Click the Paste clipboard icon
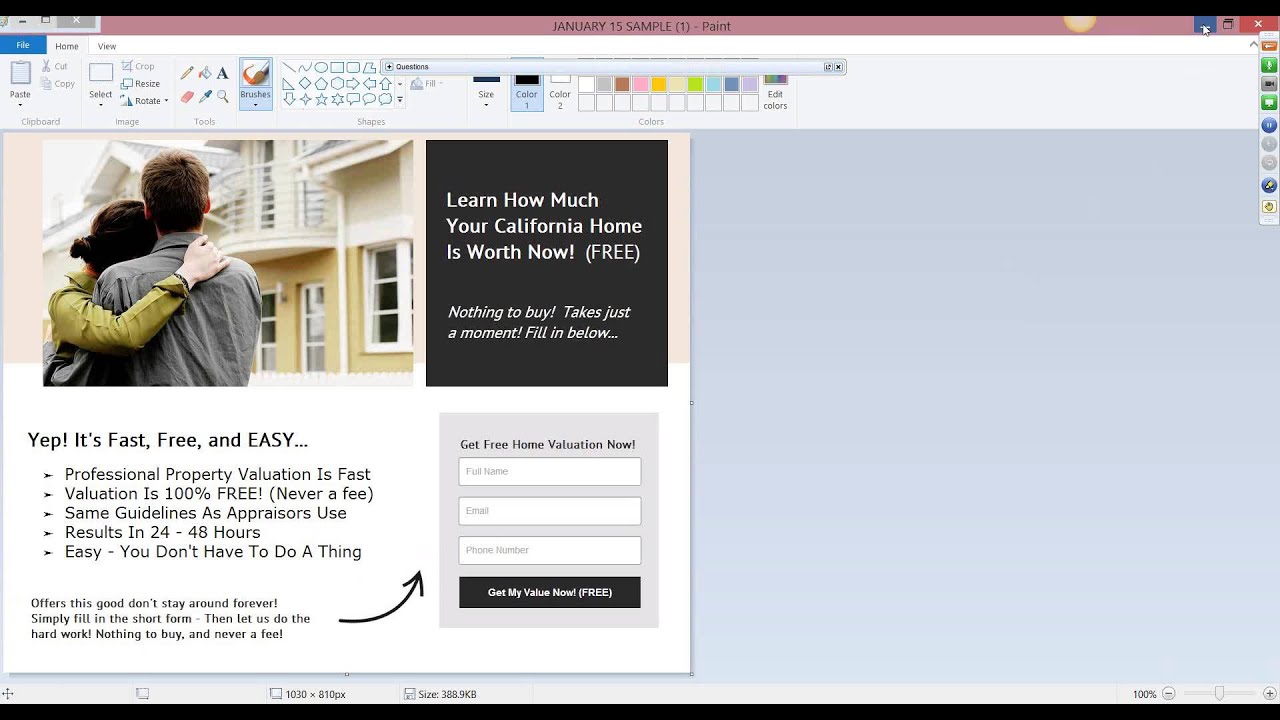Viewport: 1280px width, 720px height. (20, 73)
